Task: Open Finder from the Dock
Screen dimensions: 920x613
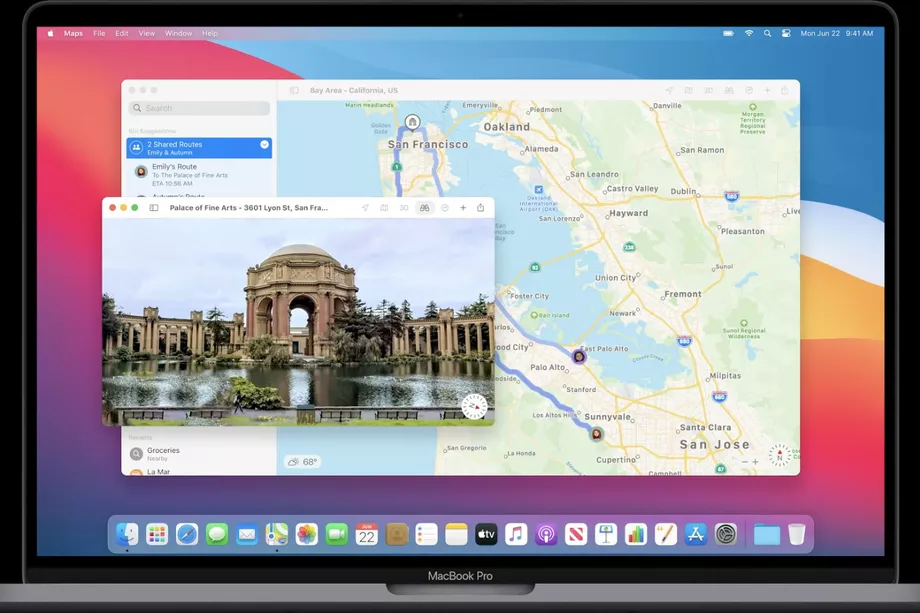Action: click(x=127, y=534)
